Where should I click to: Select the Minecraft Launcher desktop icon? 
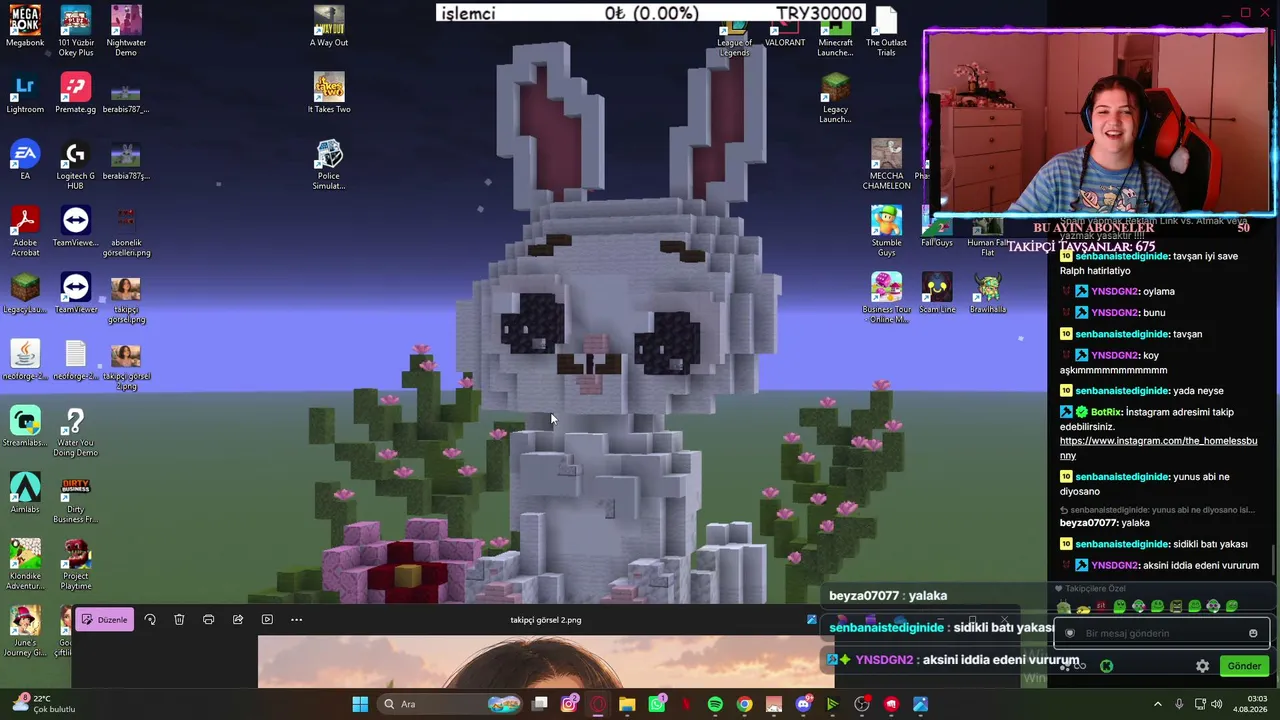[x=835, y=32]
